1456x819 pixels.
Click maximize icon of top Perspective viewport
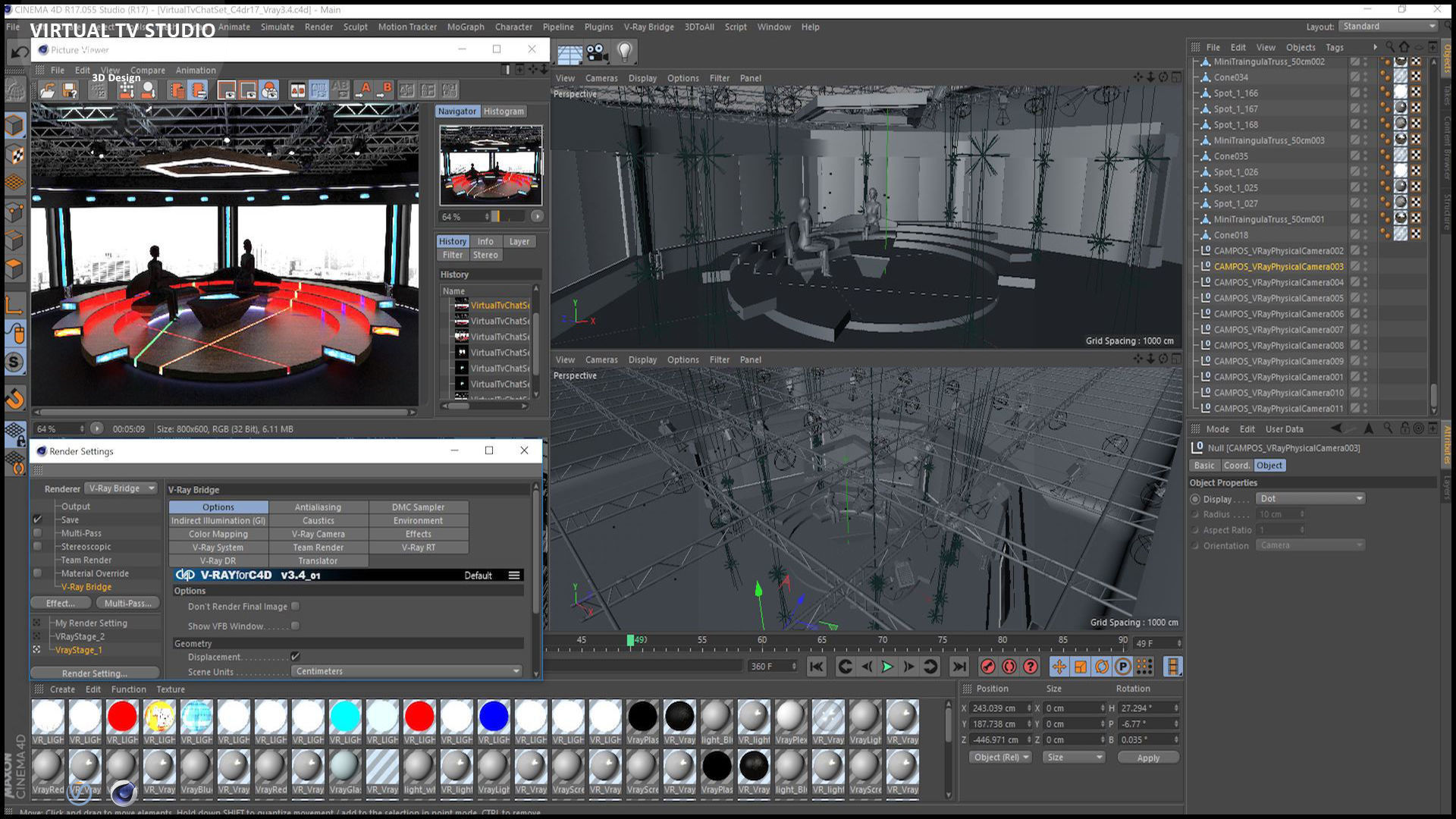1176,77
